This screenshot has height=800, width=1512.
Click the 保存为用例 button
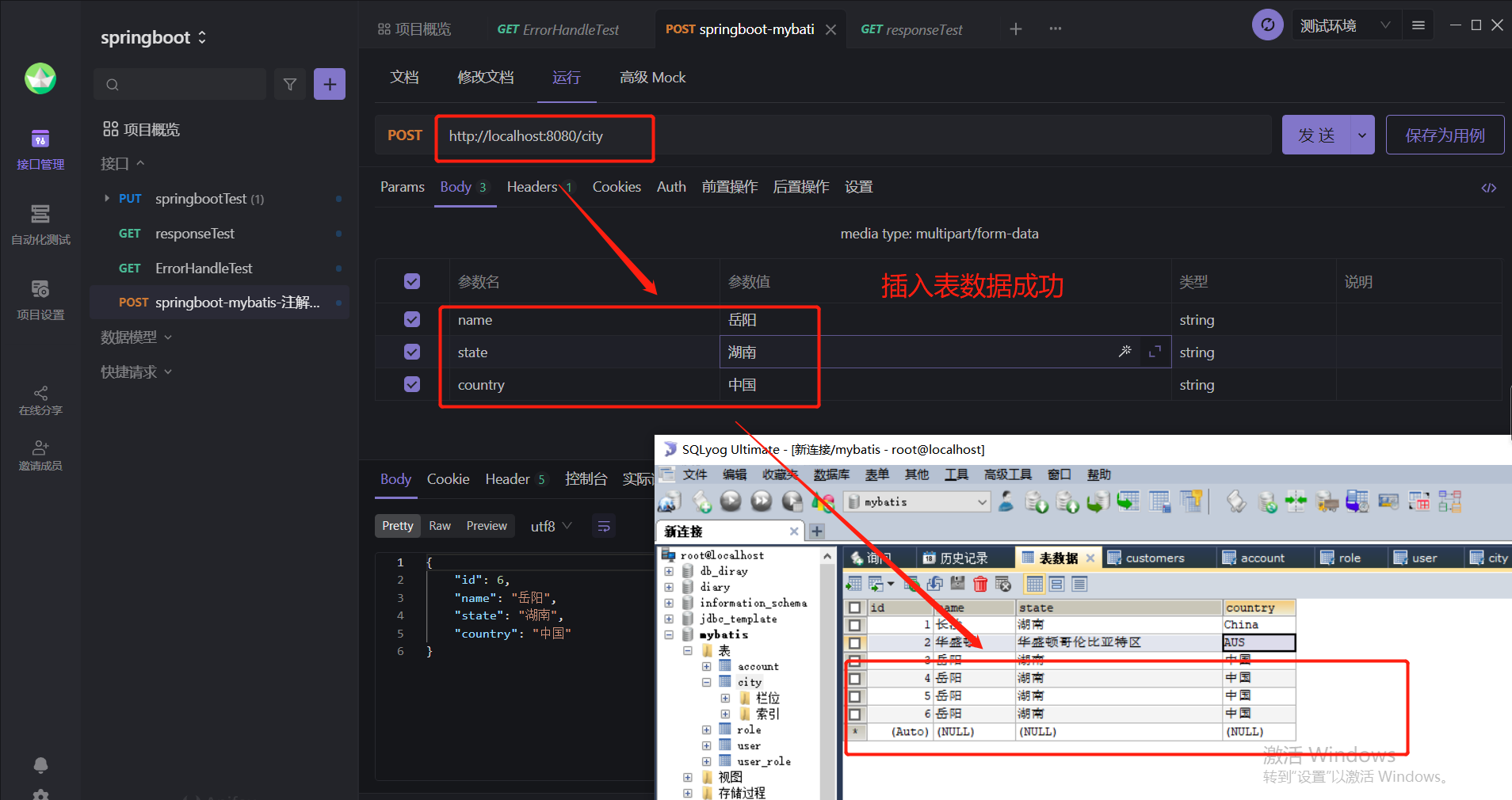coord(1445,135)
